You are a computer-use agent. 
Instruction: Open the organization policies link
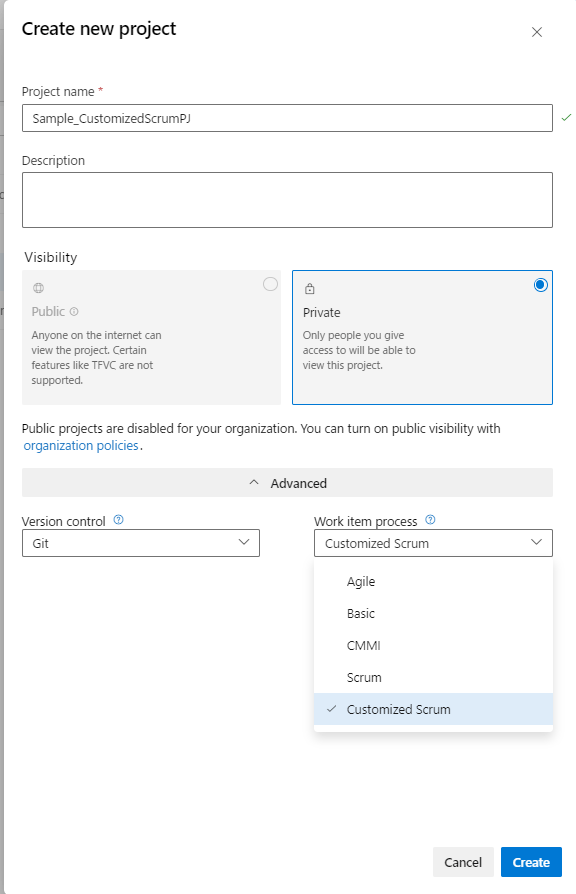81,445
